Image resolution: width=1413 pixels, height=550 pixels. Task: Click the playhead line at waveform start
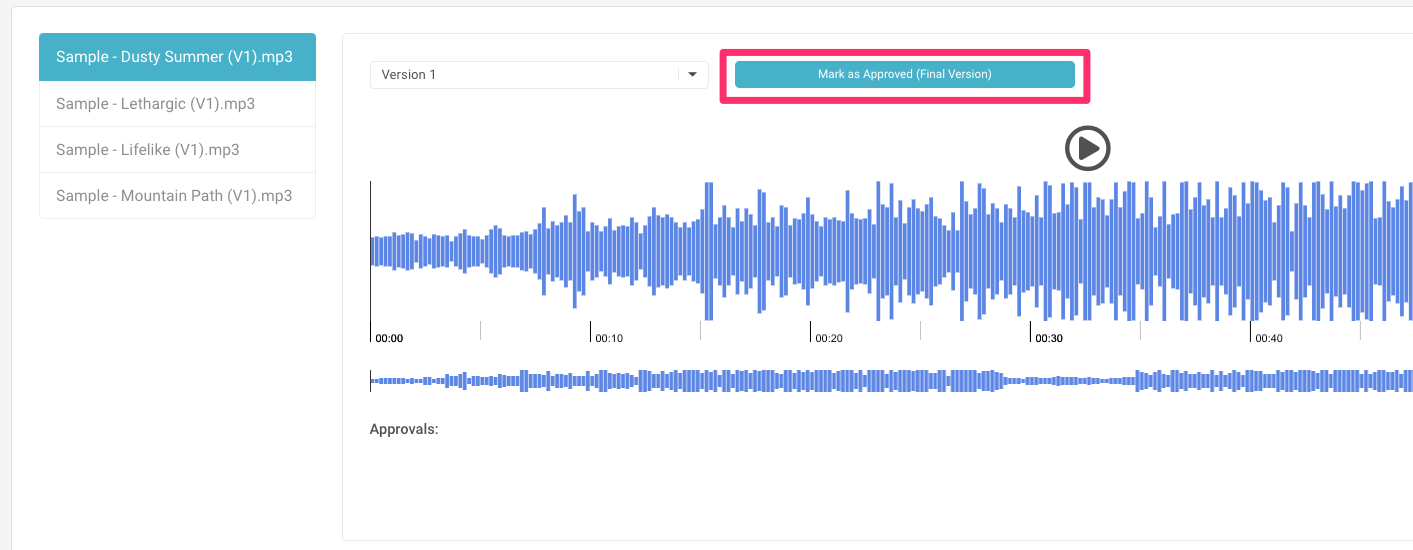click(371, 250)
